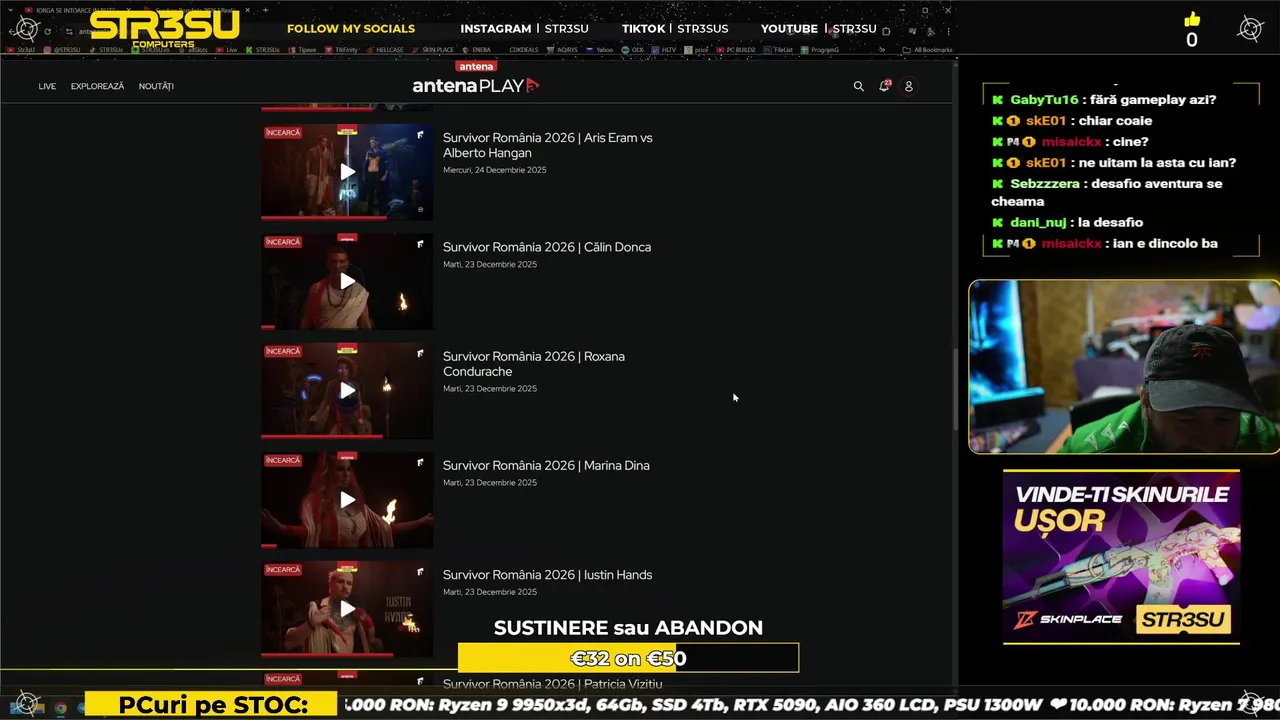Open the LIVE menu item

click(47, 86)
